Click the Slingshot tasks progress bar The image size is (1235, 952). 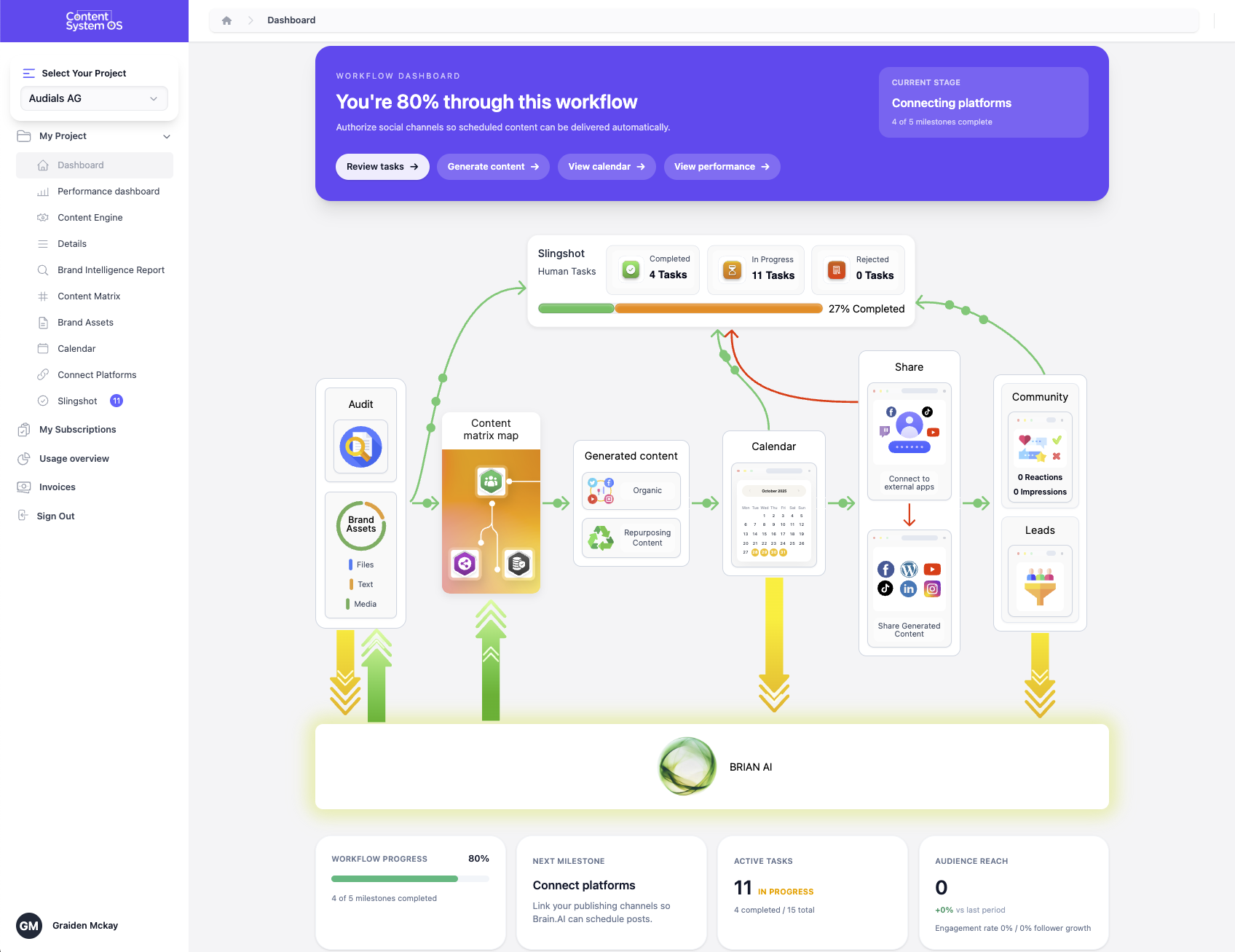point(680,309)
